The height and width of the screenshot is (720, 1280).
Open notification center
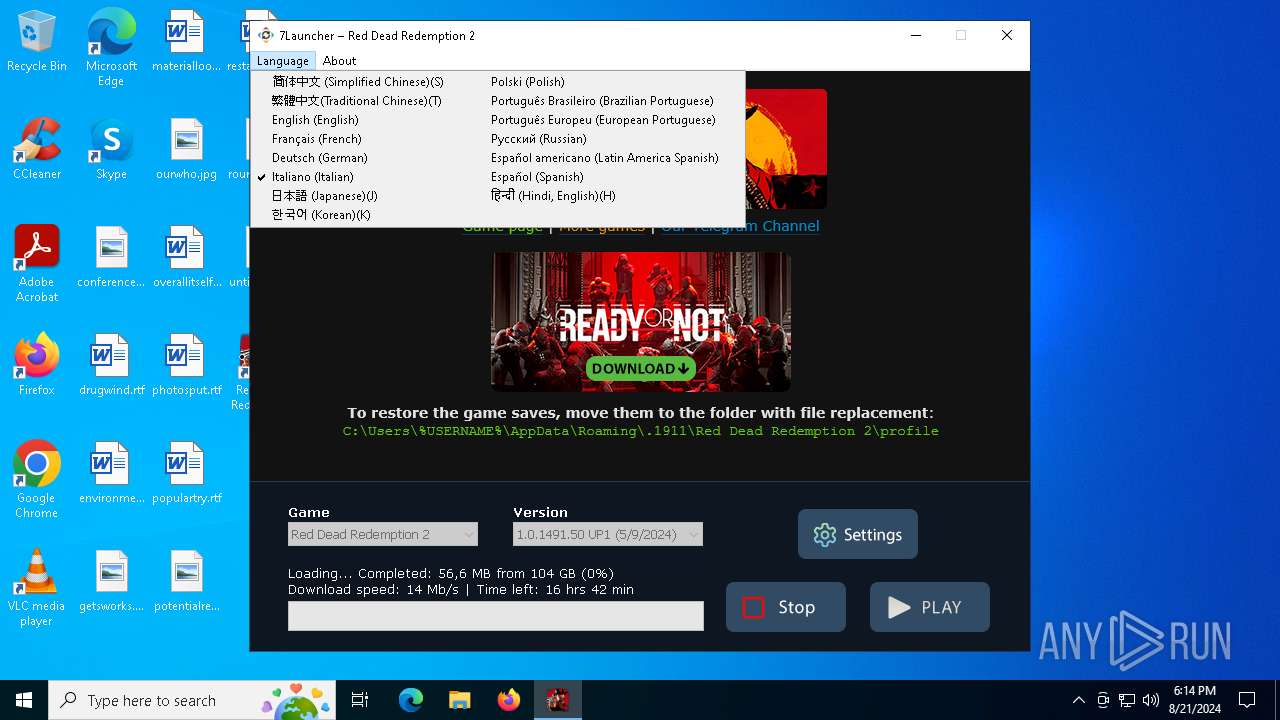point(1247,700)
